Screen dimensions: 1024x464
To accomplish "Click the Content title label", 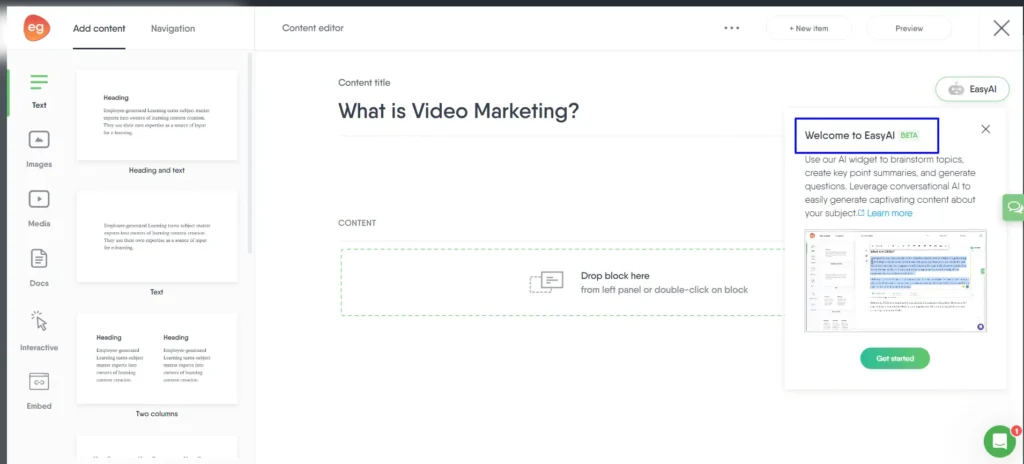I will [364, 82].
